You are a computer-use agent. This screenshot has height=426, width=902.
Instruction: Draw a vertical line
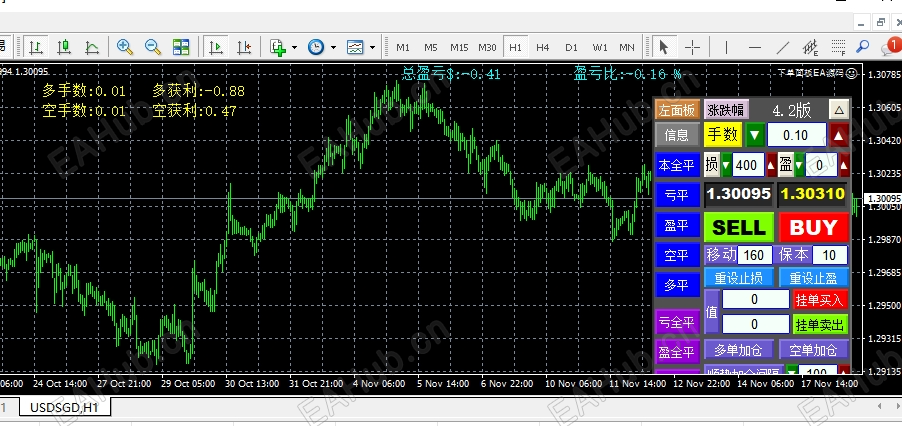tap(727, 47)
